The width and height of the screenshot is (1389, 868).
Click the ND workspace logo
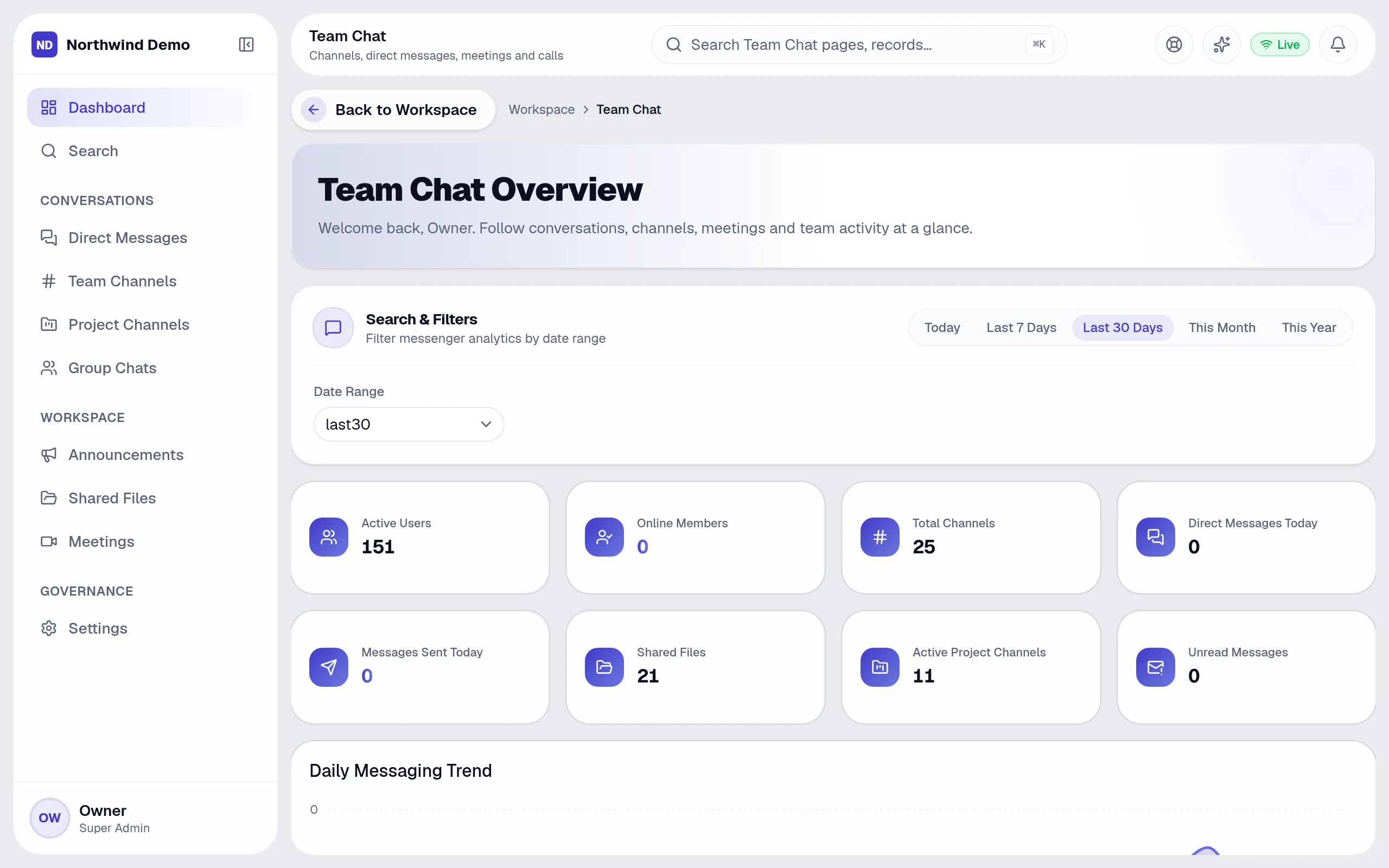click(44, 45)
